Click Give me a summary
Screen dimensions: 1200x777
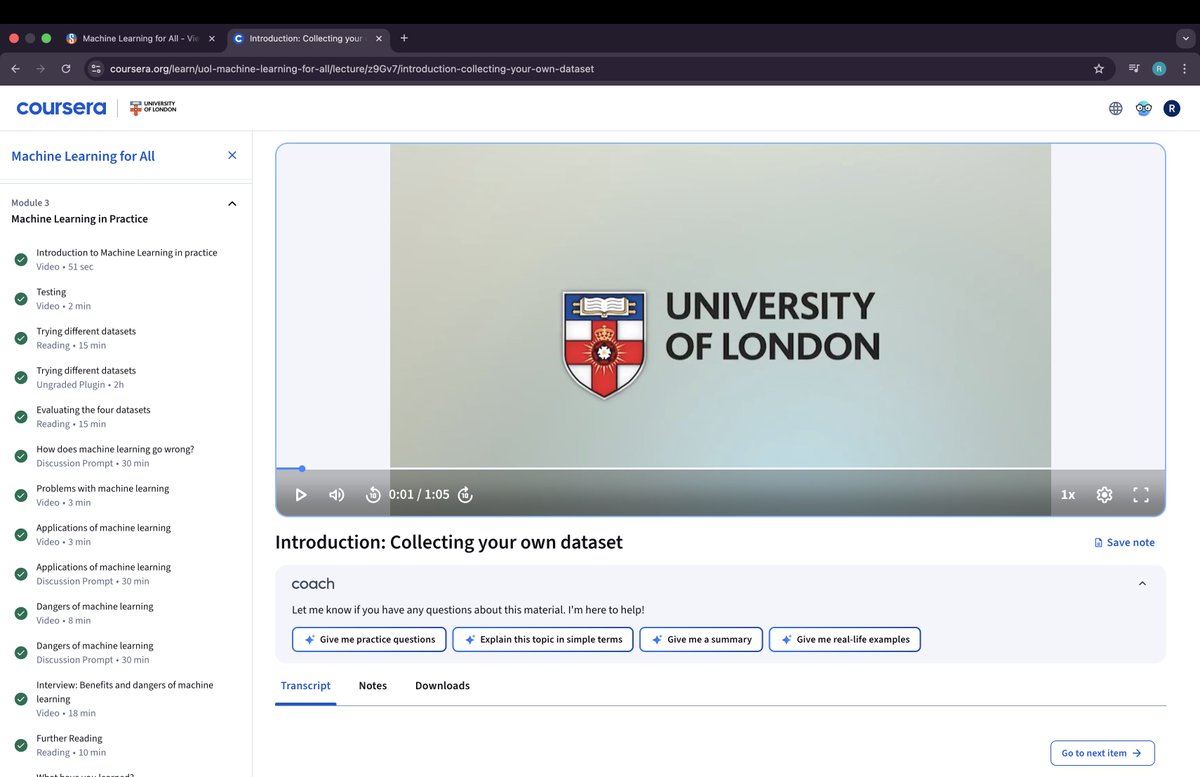pos(701,639)
